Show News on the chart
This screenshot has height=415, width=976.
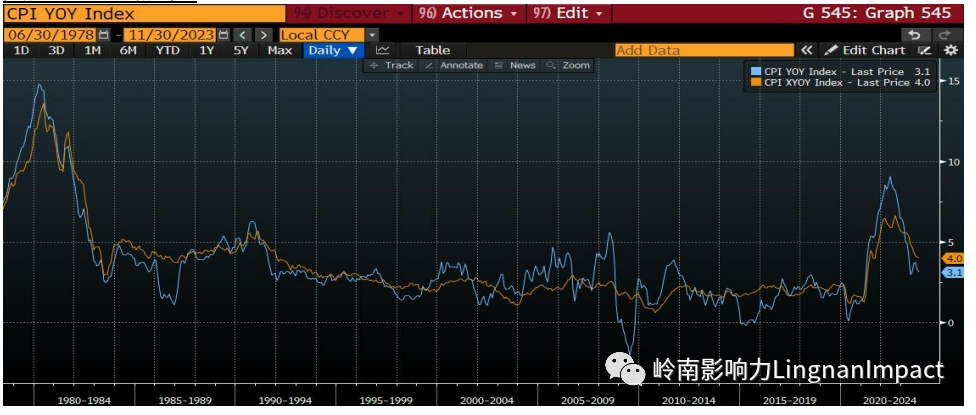click(x=515, y=65)
